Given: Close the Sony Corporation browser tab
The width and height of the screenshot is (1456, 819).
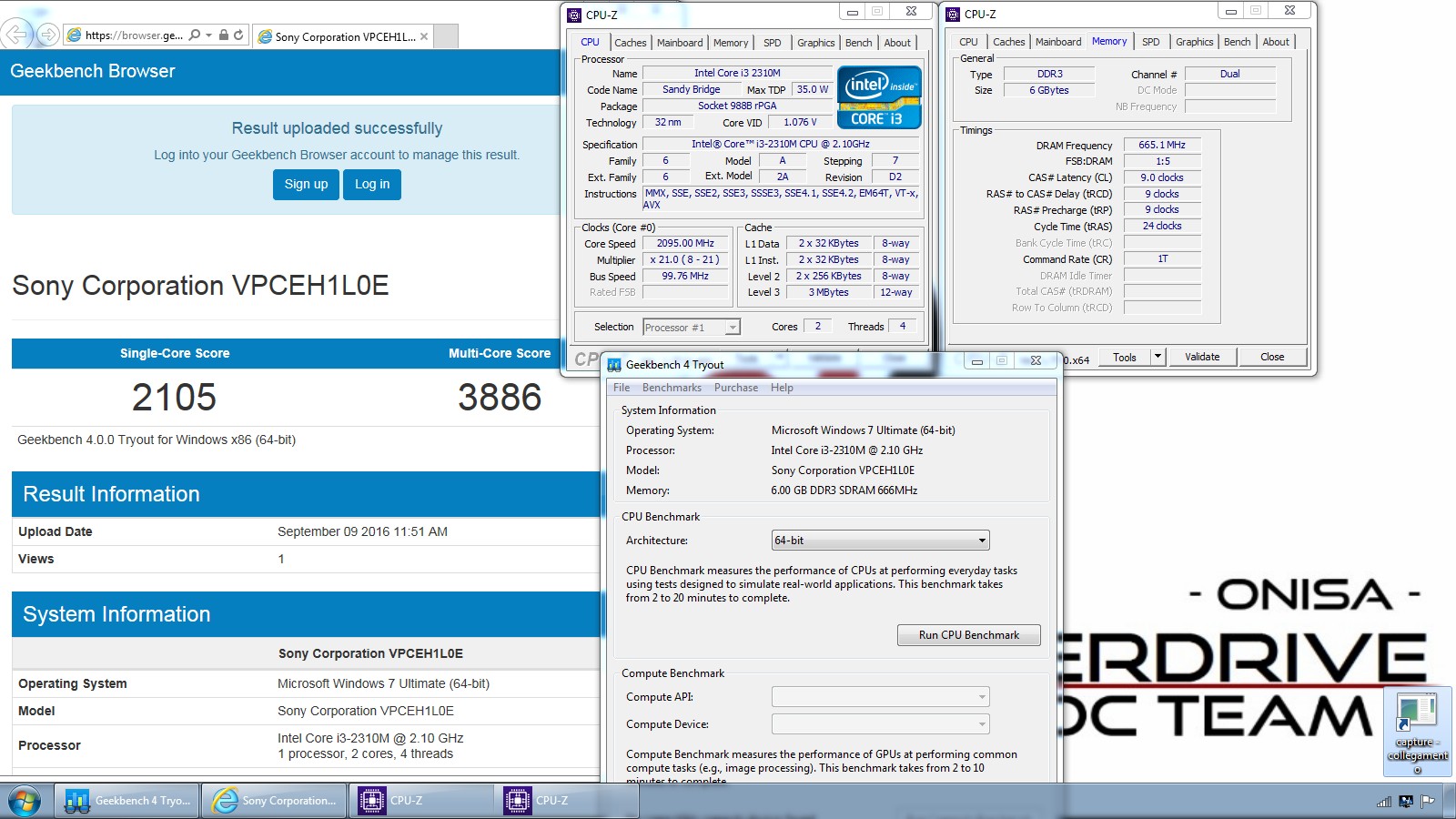Looking at the screenshot, I should coord(424,36).
